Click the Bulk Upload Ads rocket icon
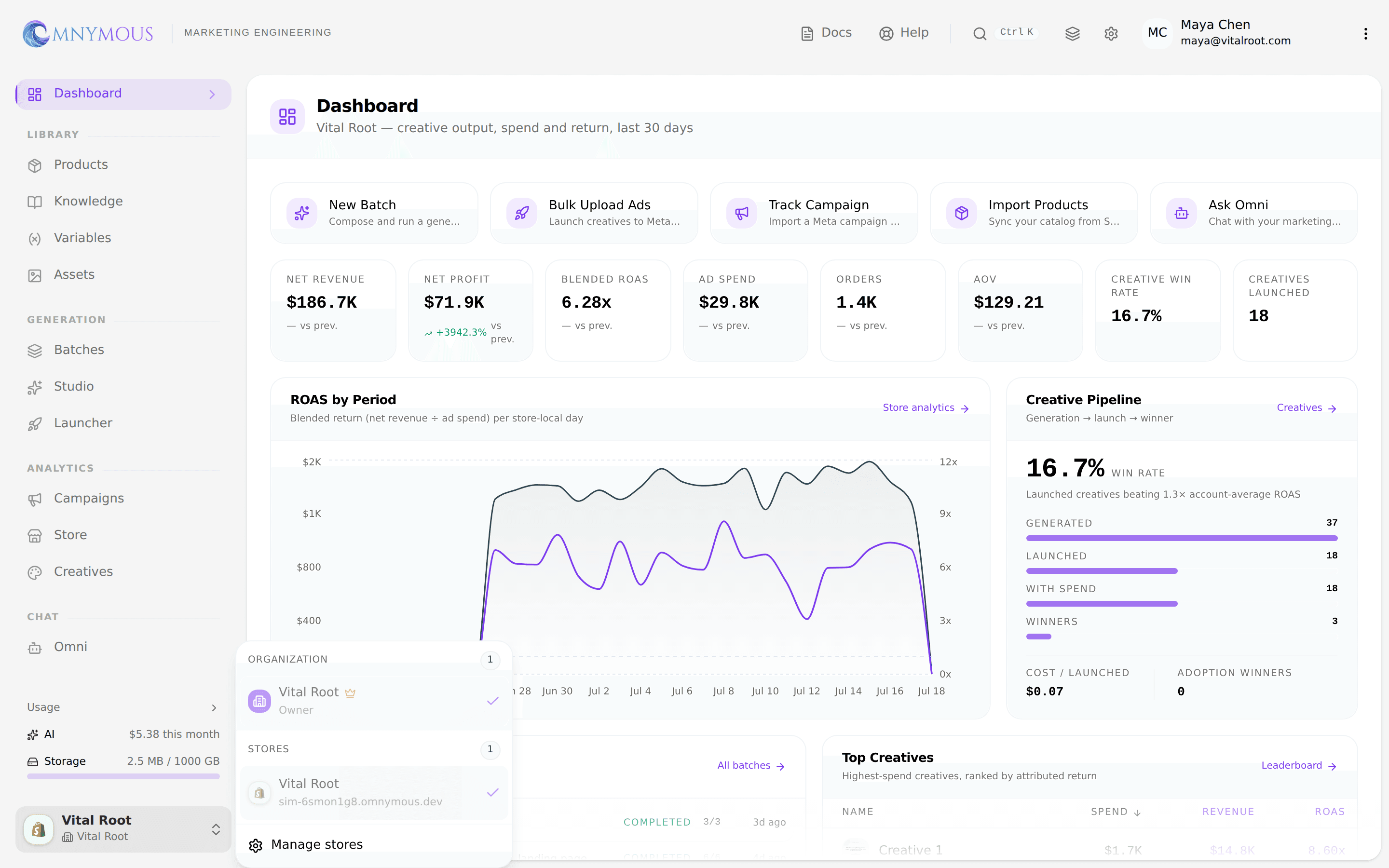The image size is (1389, 868). click(522, 213)
